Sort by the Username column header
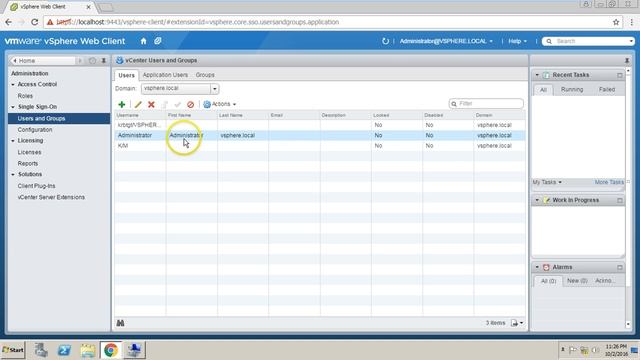Screen dimensions: 640x360 click(140, 116)
